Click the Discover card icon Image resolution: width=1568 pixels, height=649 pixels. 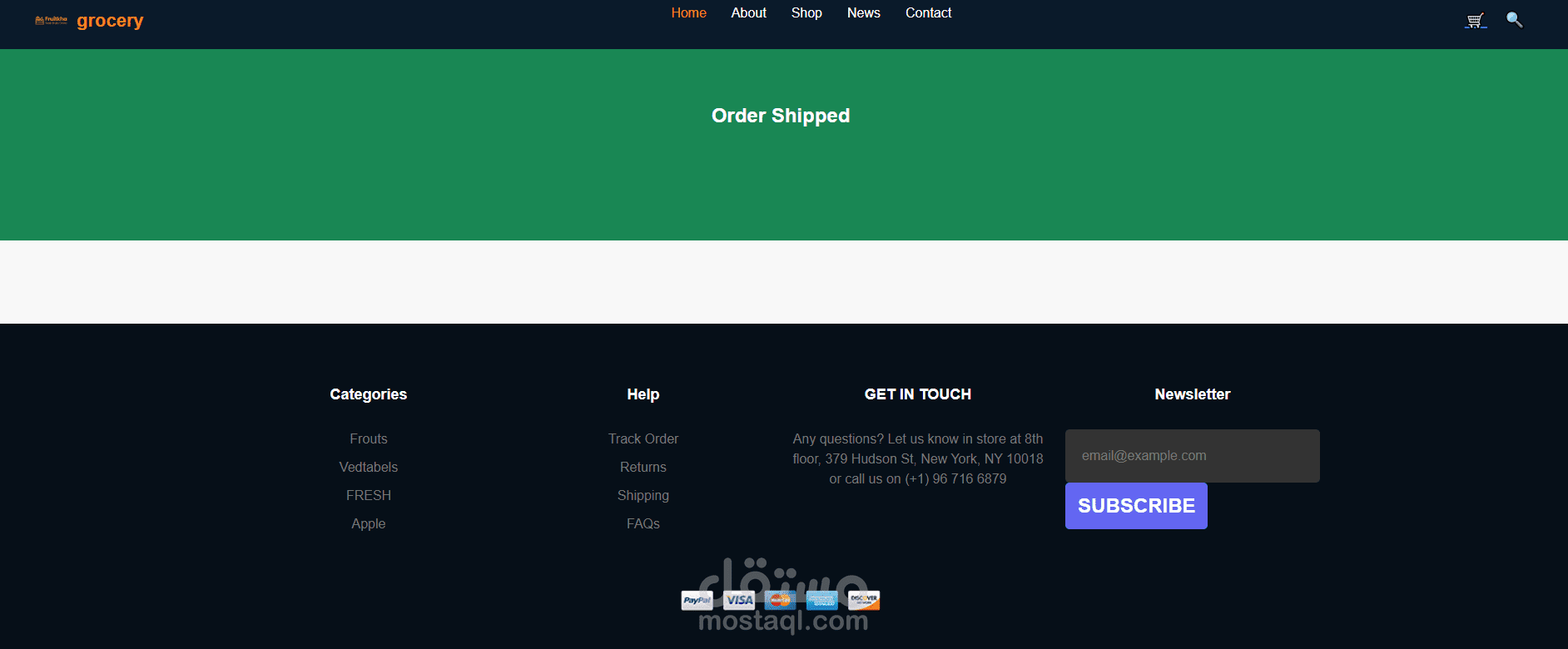864,600
